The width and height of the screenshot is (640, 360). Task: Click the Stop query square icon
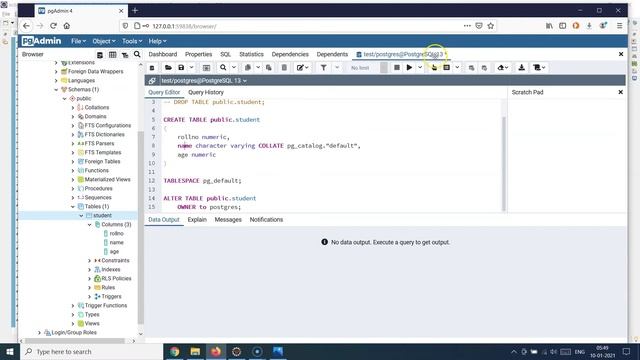pos(396,68)
